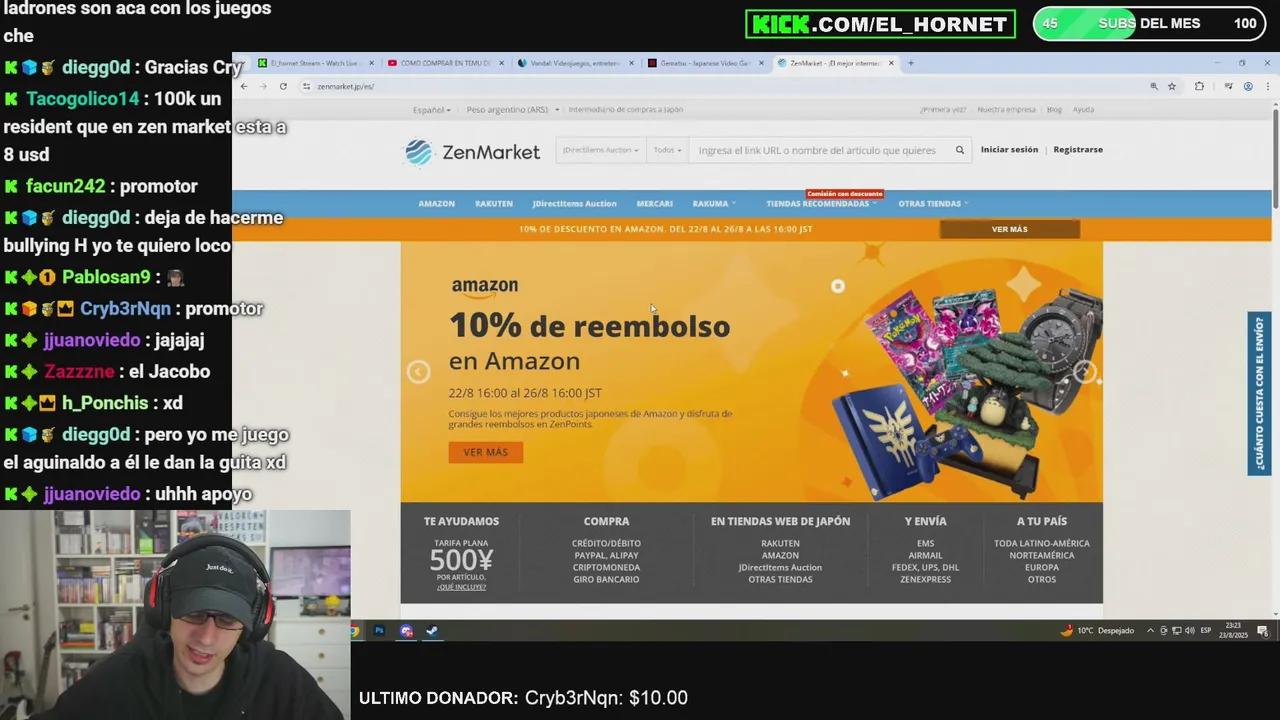The height and width of the screenshot is (720, 1280).
Task: Open the Nuestra empresa link
Action: (x=1006, y=110)
